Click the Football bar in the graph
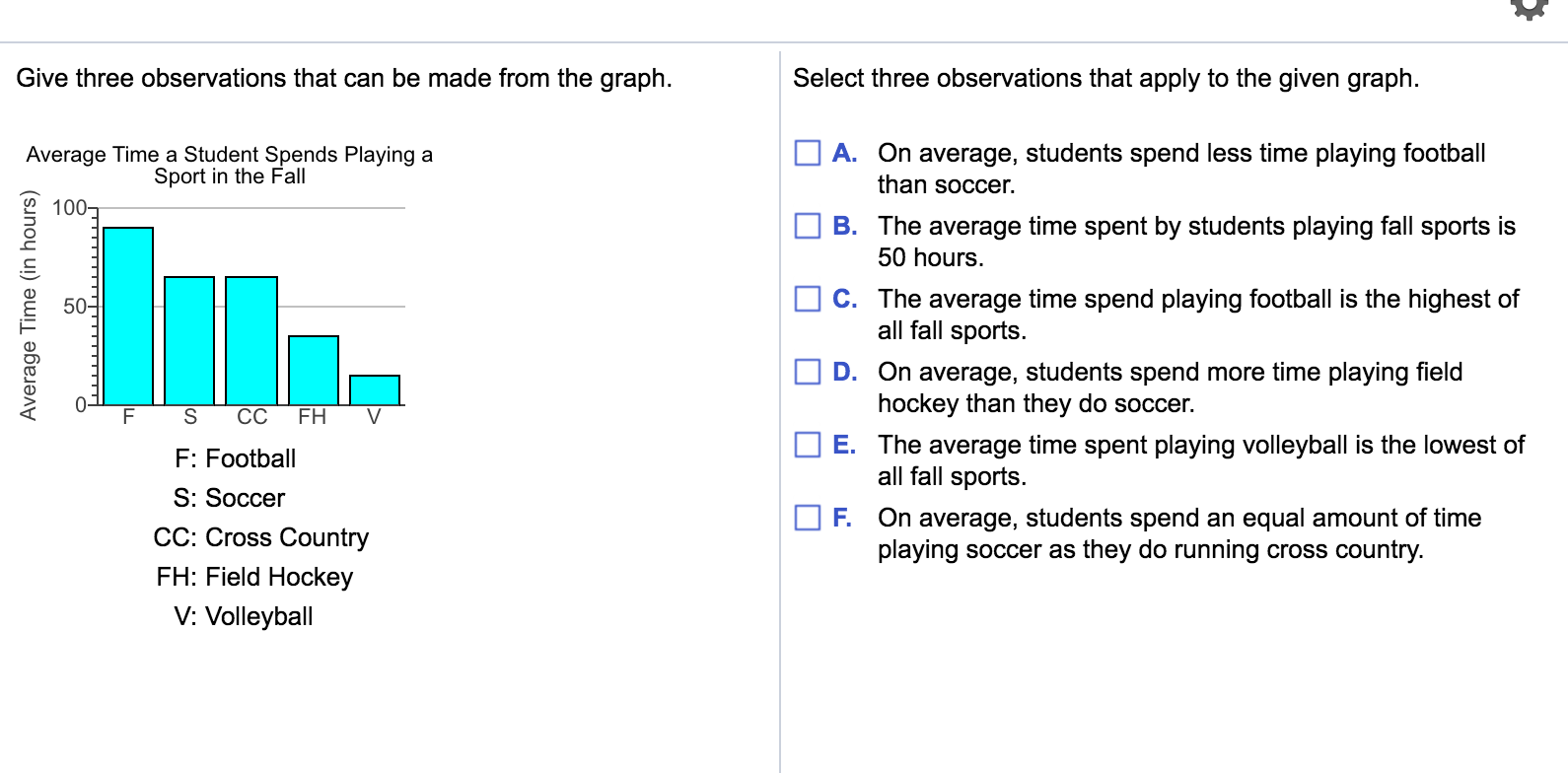Viewport: 1568px width, 773px height. pyautogui.click(x=127, y=316)
